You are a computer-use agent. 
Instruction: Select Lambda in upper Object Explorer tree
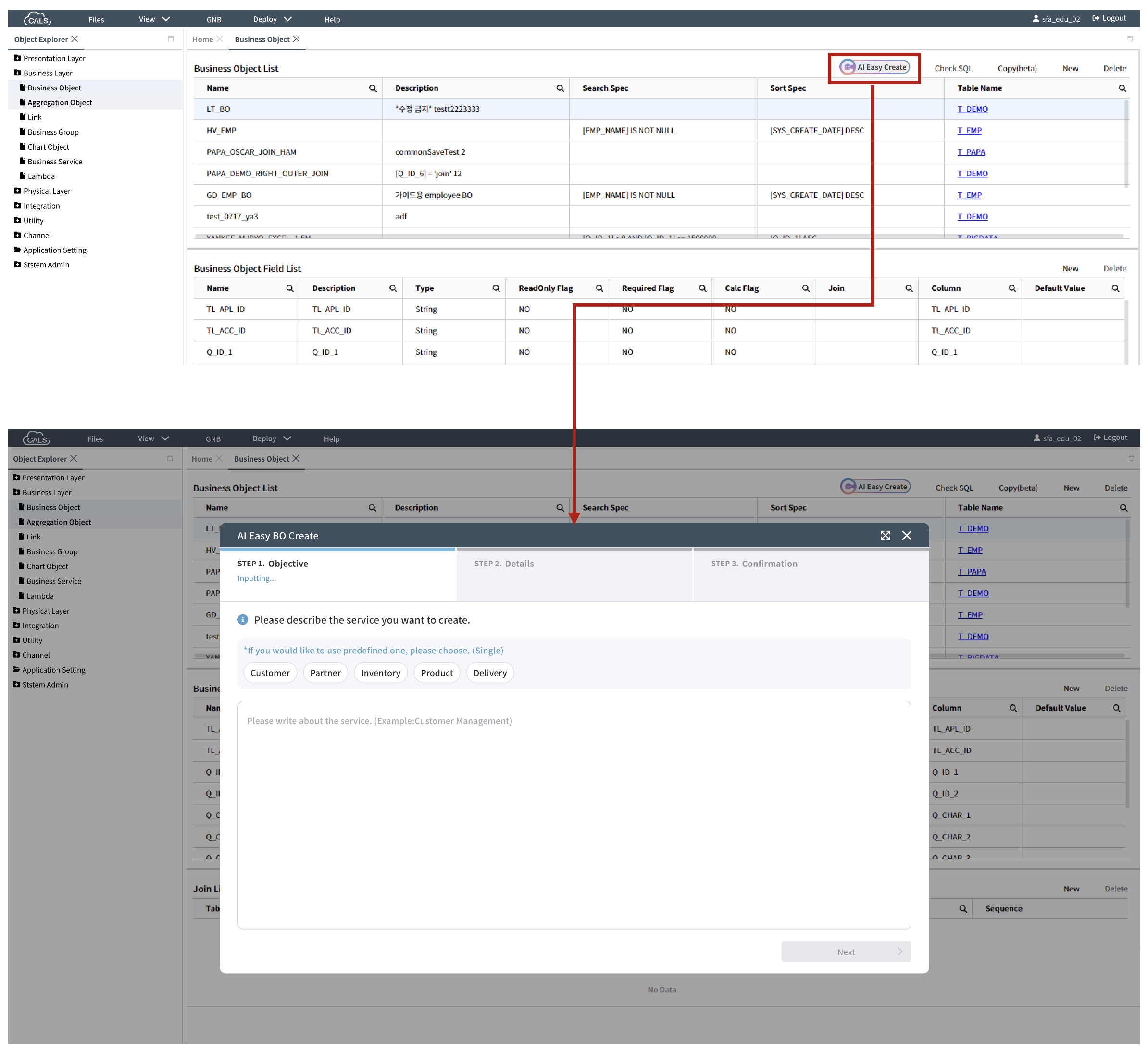click(41, 176)
